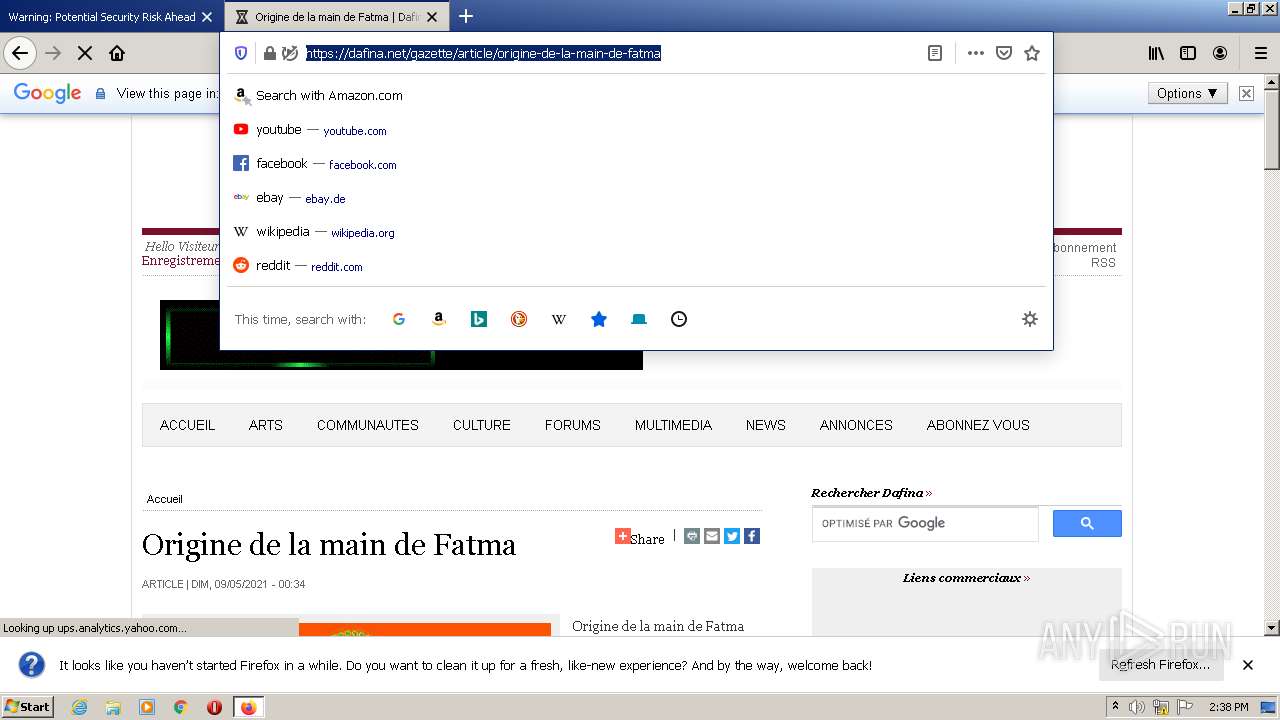Go back with the browser back arrow
The width and height of the screenshot is (1280, 720).
pyautogui.click(x=20, y=53)
